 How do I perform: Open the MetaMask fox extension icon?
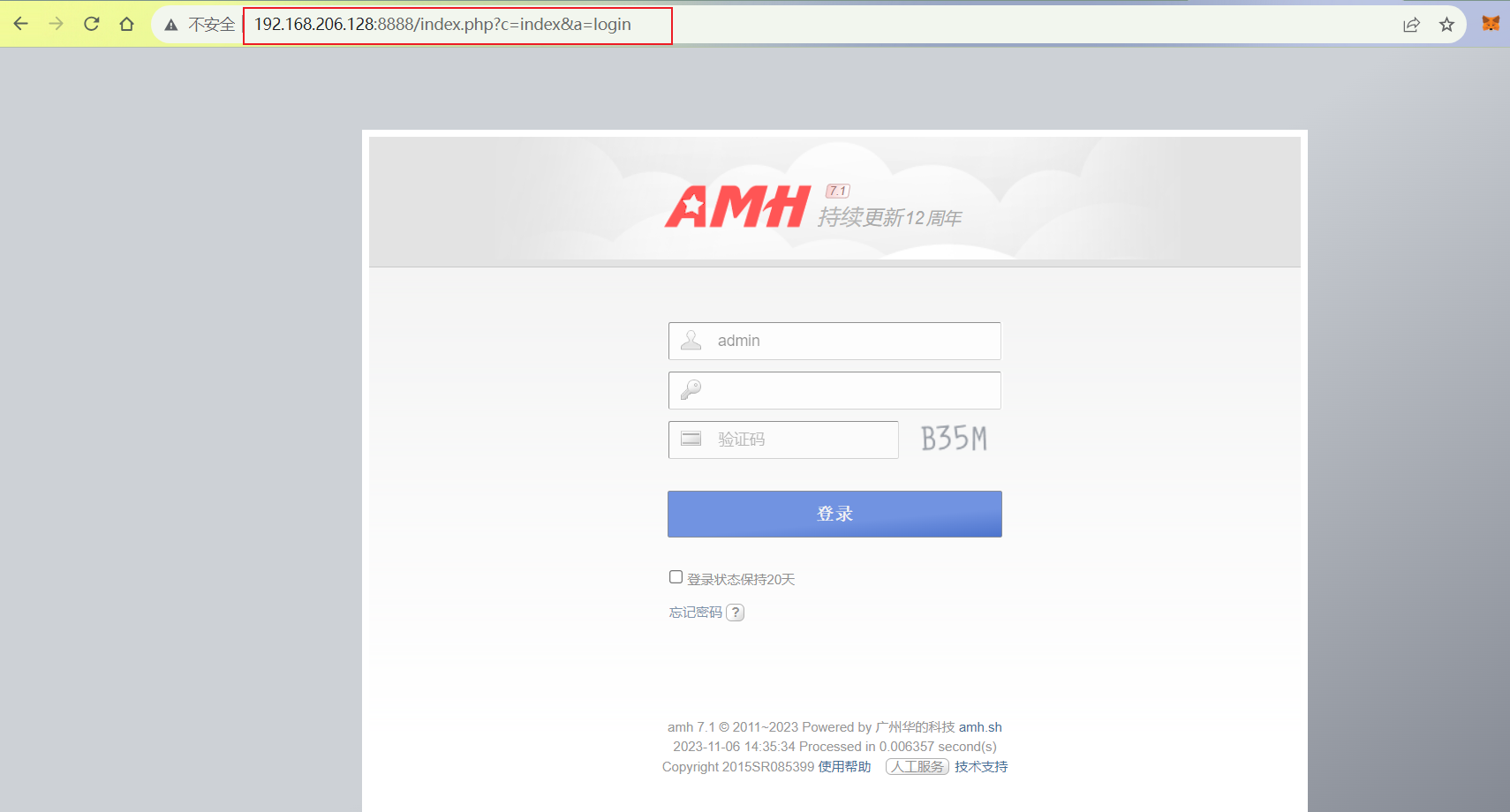[1491, 24]
